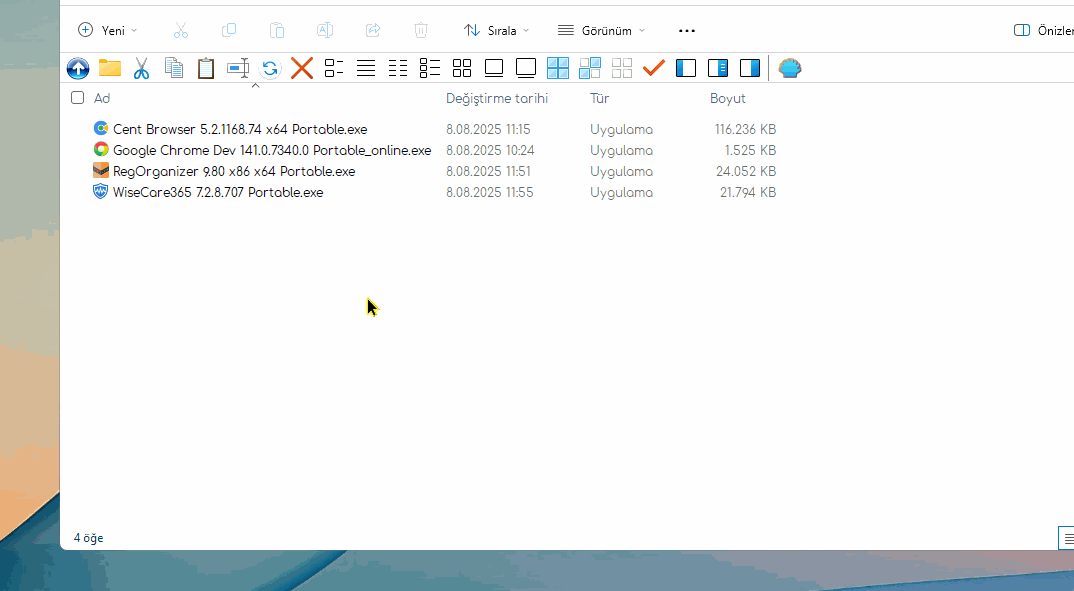Toggle the orange checkmark item checkboxes icon

654,68
